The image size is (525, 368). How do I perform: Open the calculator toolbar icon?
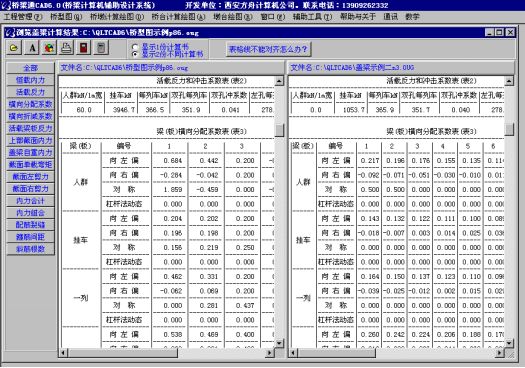[x=101, y=48]
